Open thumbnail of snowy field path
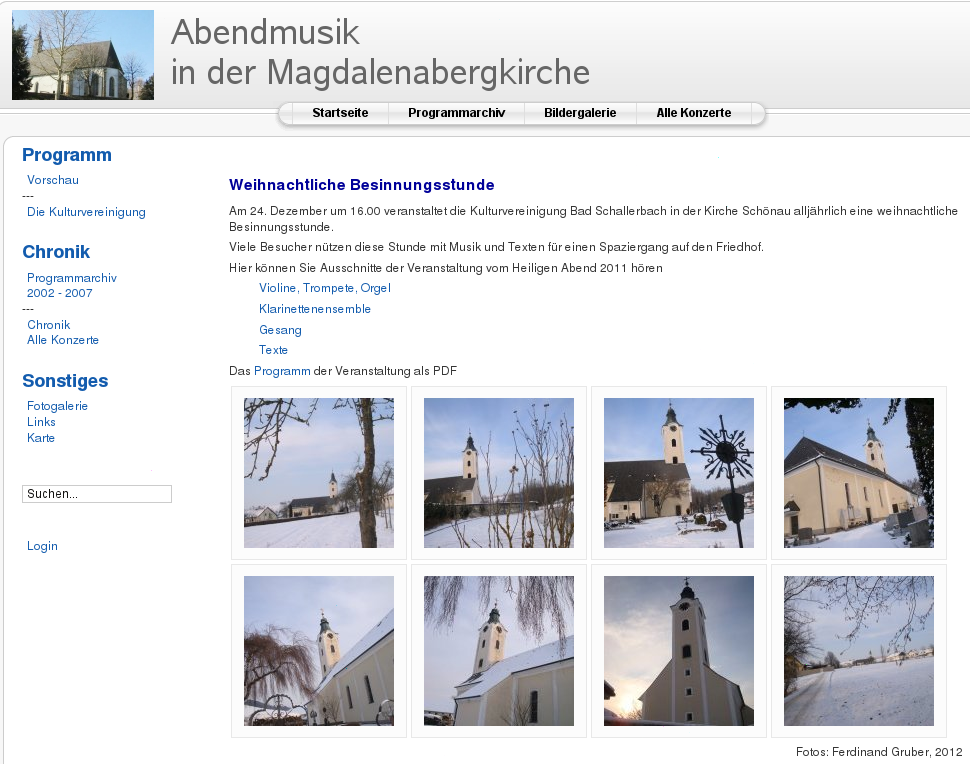 pyautogui.click(x=859, y=651)
